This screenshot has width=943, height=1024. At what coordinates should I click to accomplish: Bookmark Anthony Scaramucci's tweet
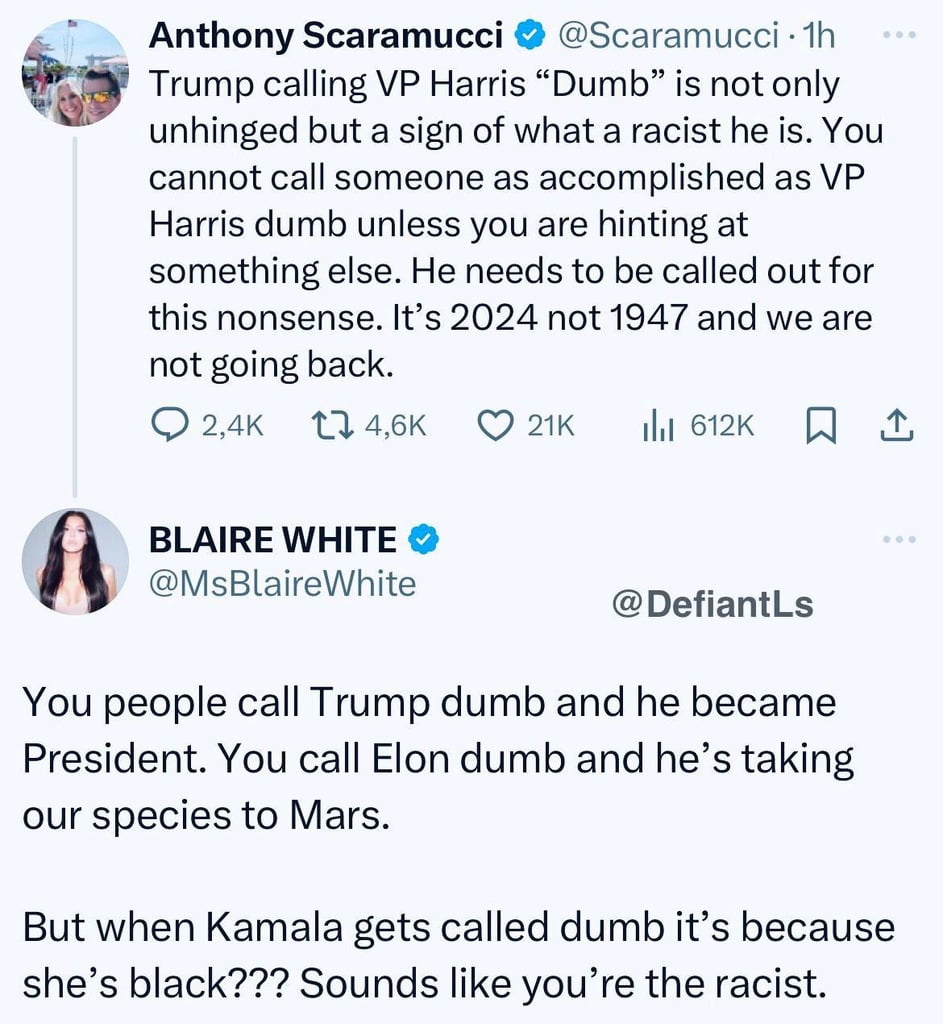[x=820, y=427]
